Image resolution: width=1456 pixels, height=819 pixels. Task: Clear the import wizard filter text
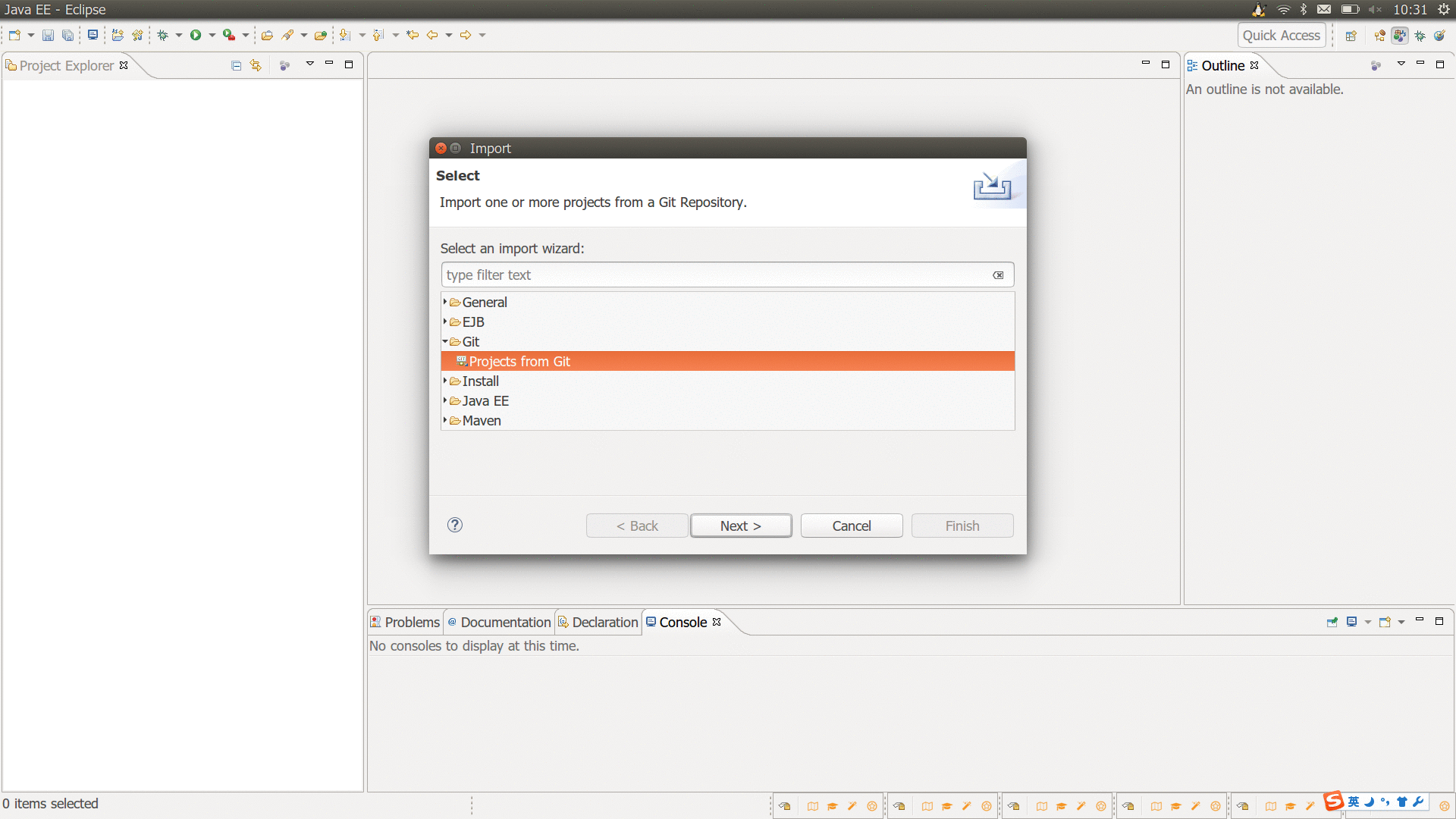(999, 275)
